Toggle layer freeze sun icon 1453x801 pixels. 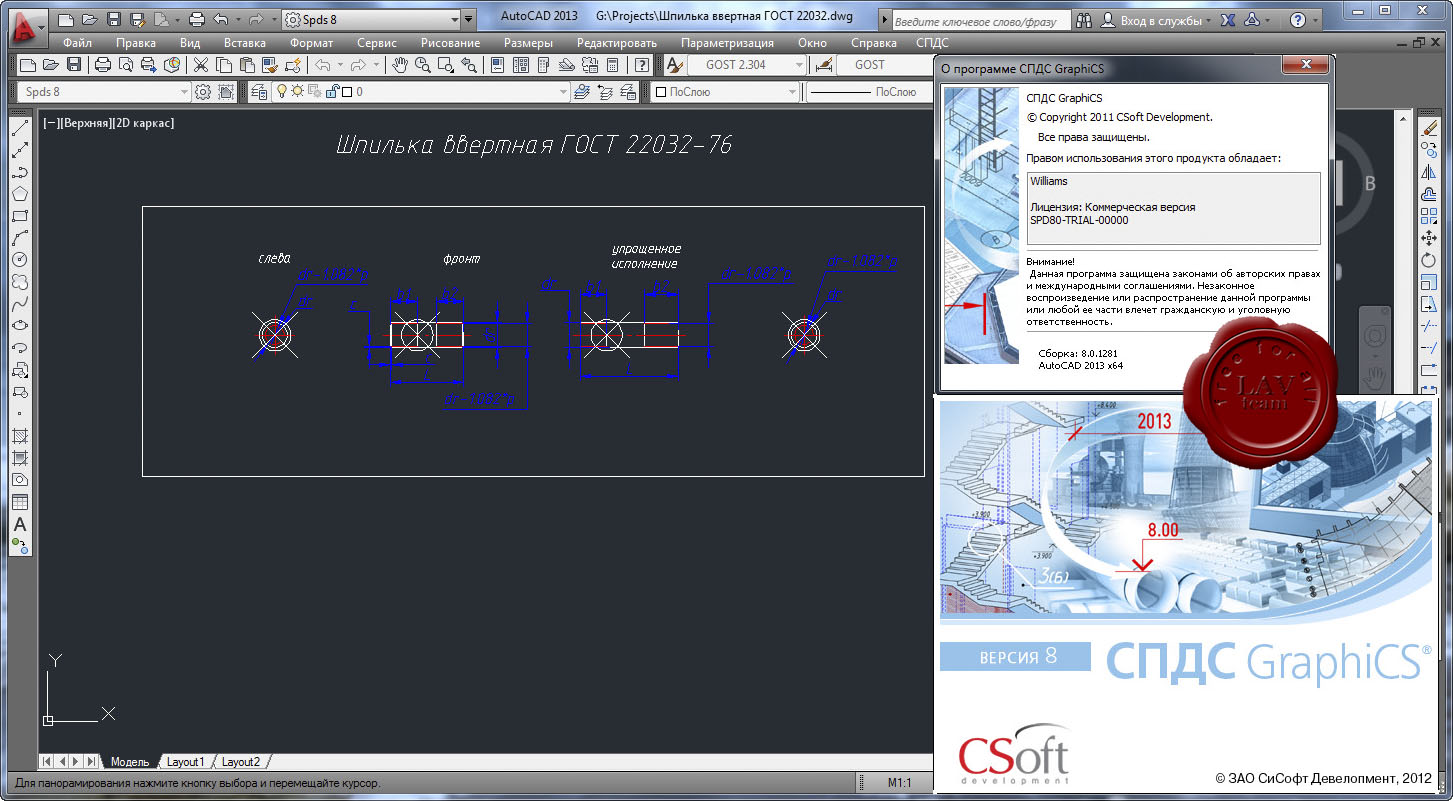pos(297,92)
